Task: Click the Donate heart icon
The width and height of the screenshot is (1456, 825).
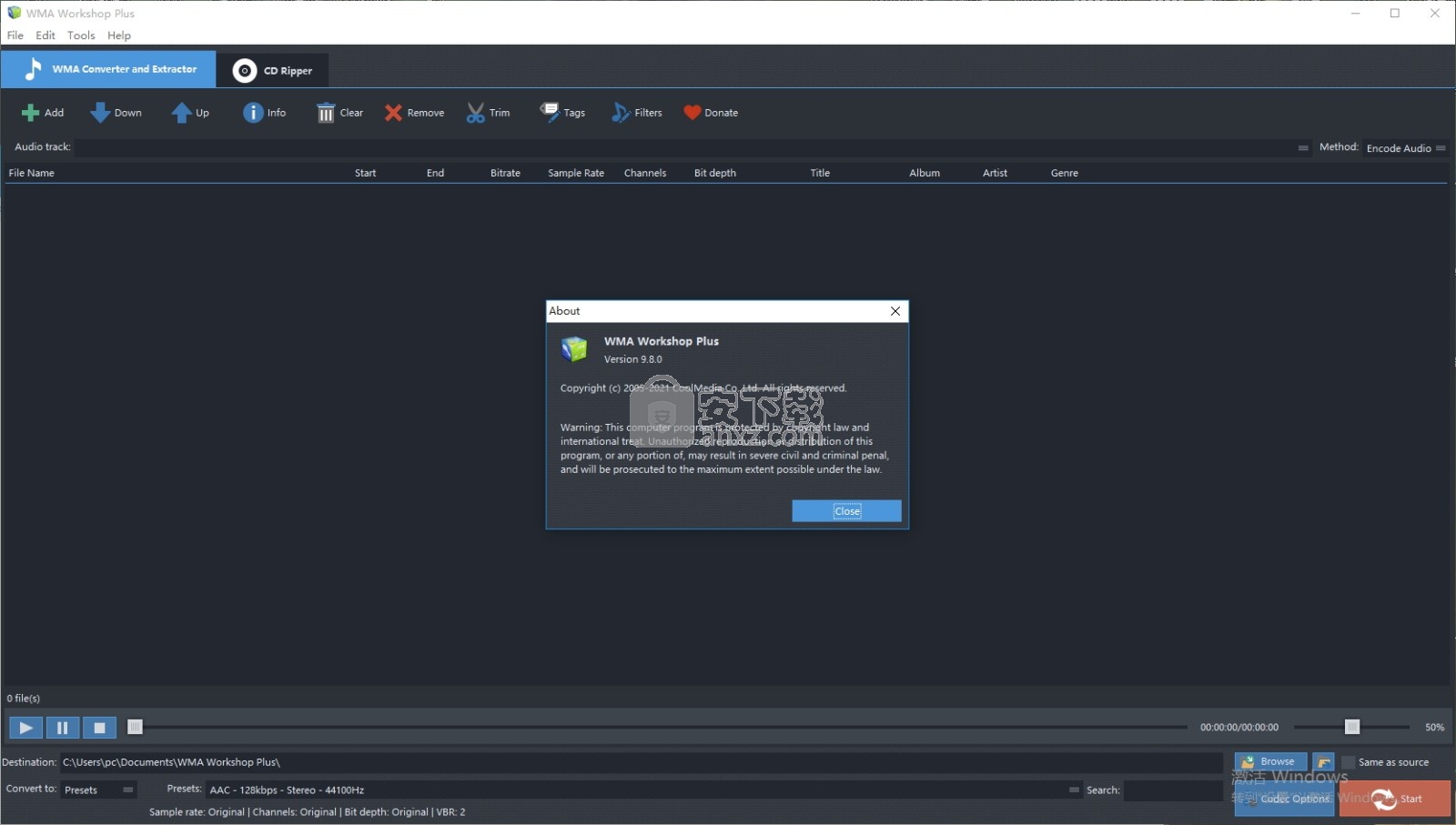Action: click(693, 113)
